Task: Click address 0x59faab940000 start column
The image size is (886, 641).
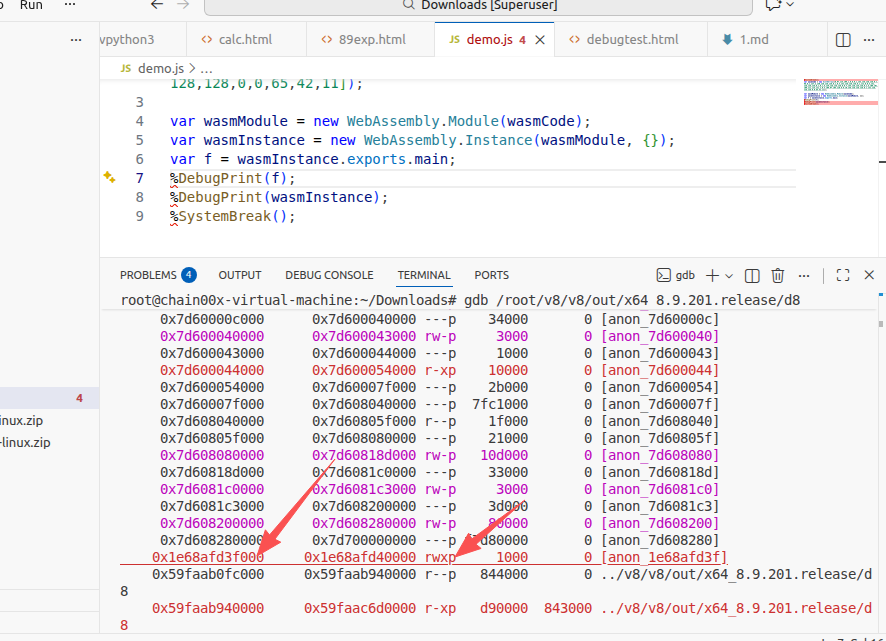Action: 208,608
